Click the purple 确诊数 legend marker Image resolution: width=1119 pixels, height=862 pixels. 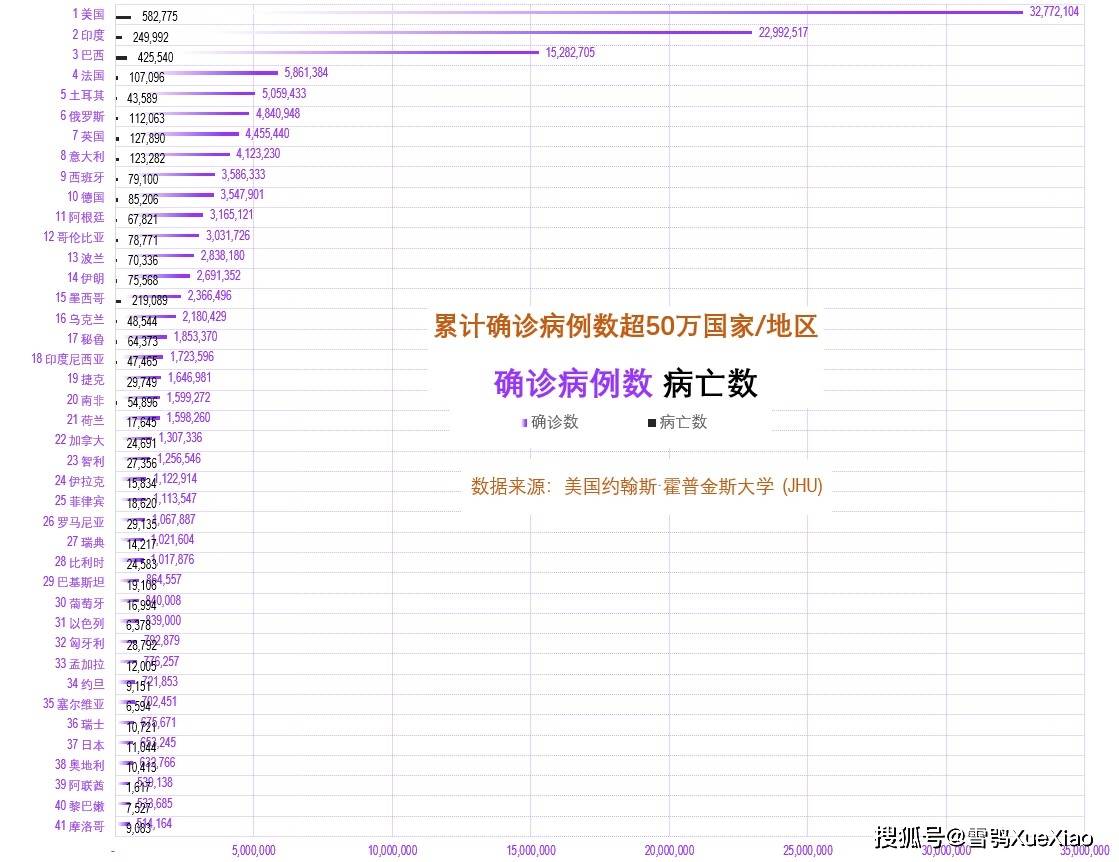(x=525, y=423)
